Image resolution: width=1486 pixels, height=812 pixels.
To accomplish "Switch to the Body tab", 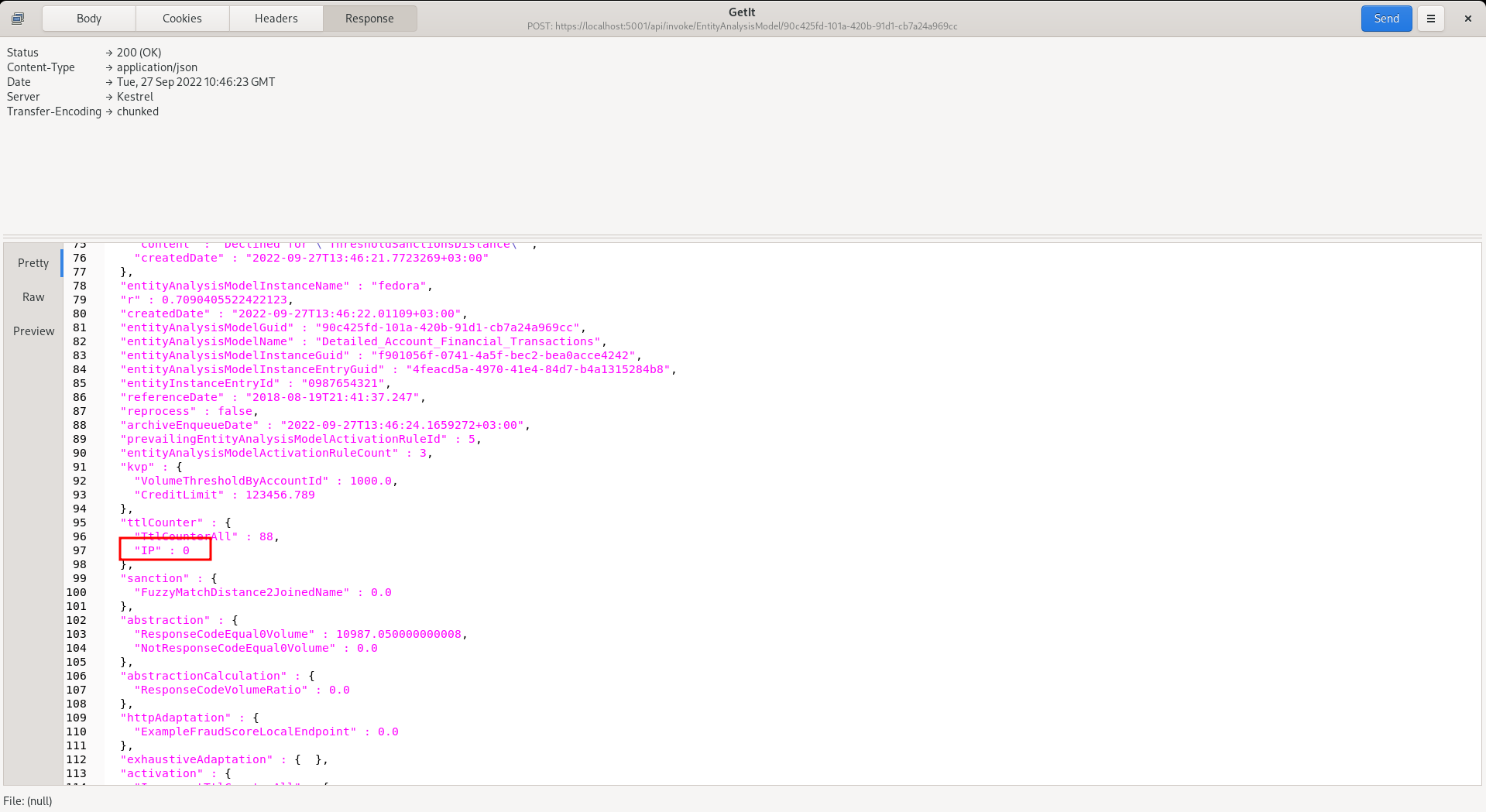I will (x=89, y=19).
